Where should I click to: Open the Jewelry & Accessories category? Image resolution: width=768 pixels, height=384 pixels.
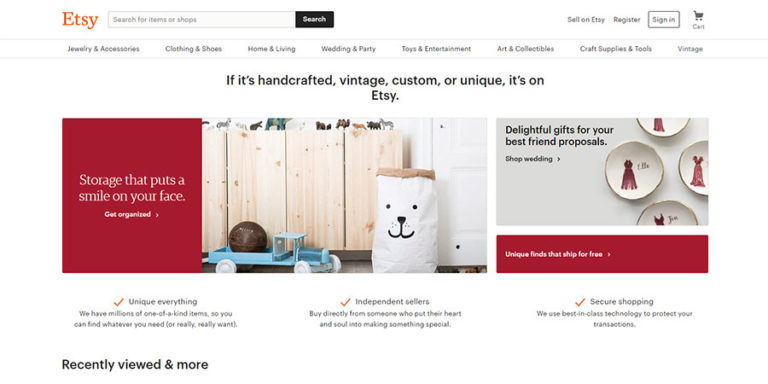(103, 49)
